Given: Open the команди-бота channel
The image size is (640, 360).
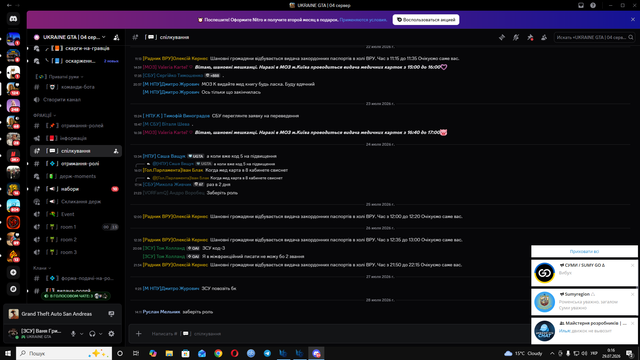Looking at the screenshot, I should click(76, 87).
